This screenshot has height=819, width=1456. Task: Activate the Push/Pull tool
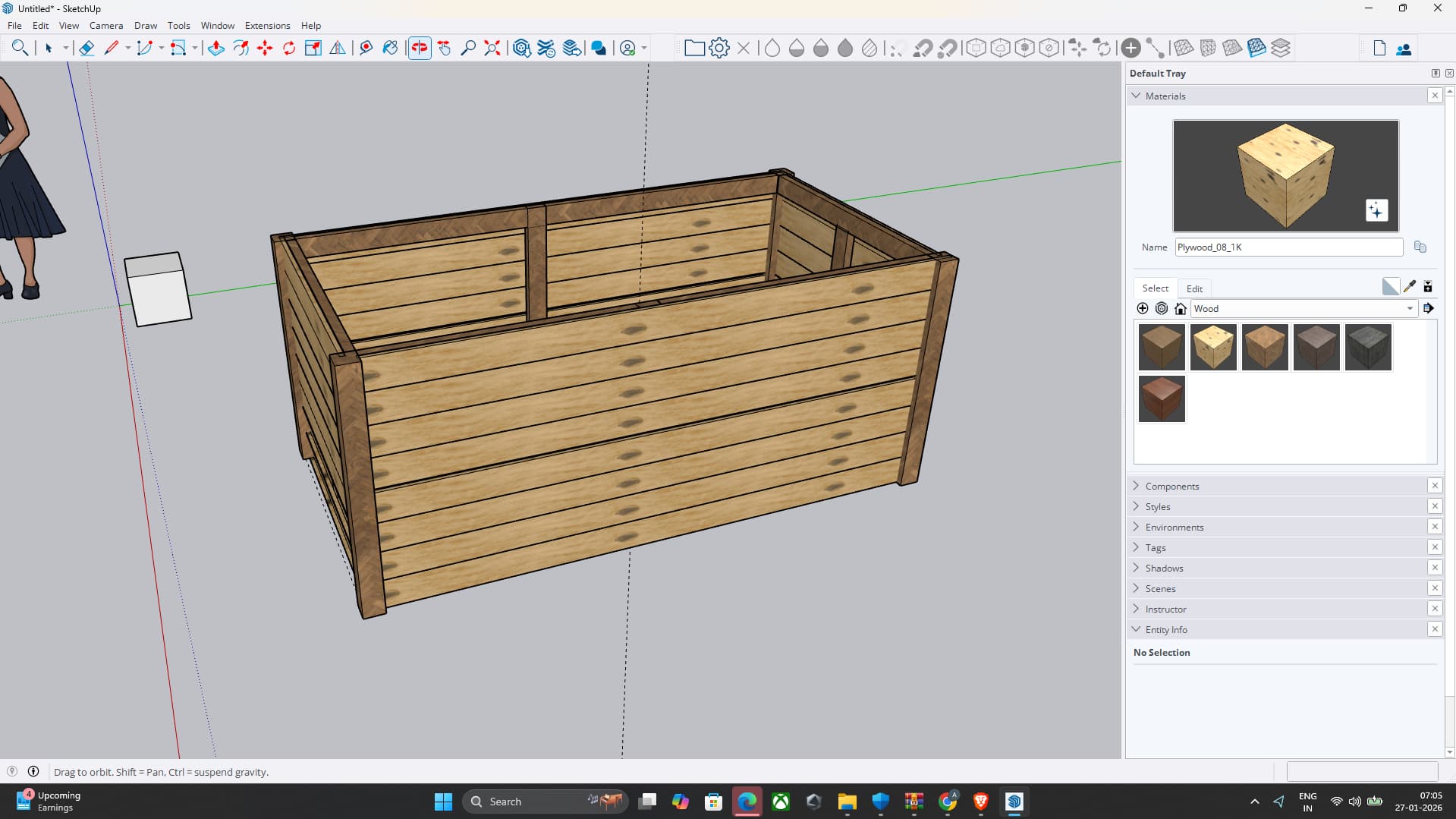pos(215,49)
